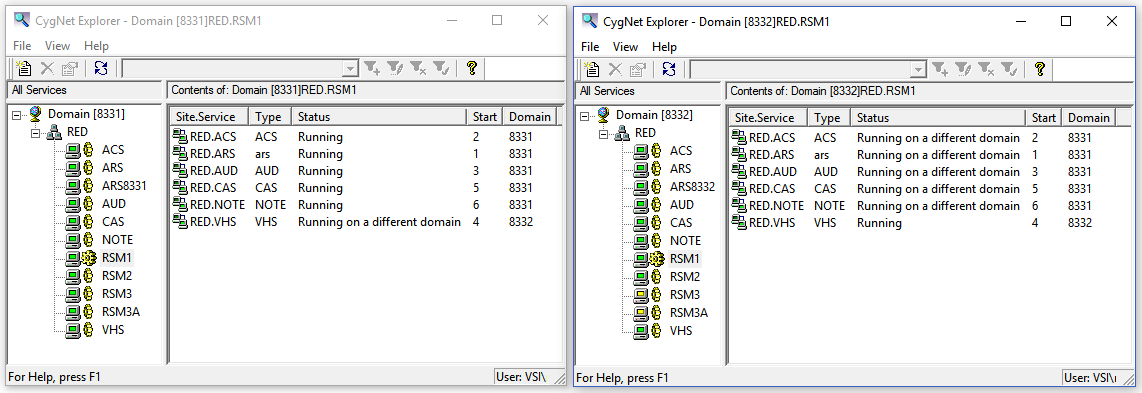The height and width of the screenshot is (393, 1142).
Task: Select RSM3 in the 8332 window tree
Action: (x=685, y=295)
